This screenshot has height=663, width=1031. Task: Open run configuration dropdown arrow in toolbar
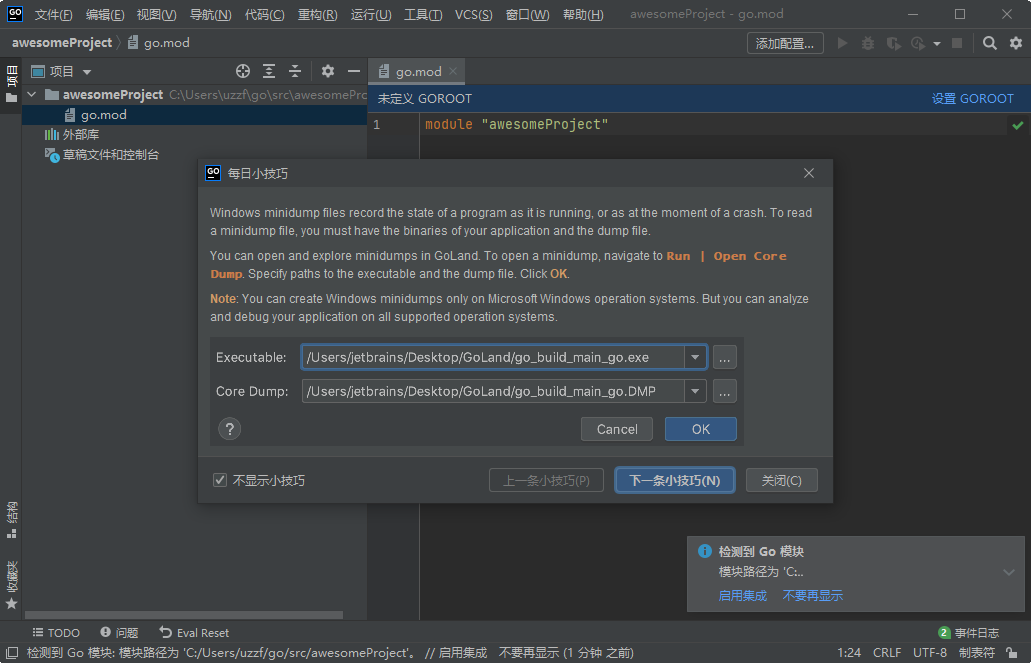click(937, 44)
